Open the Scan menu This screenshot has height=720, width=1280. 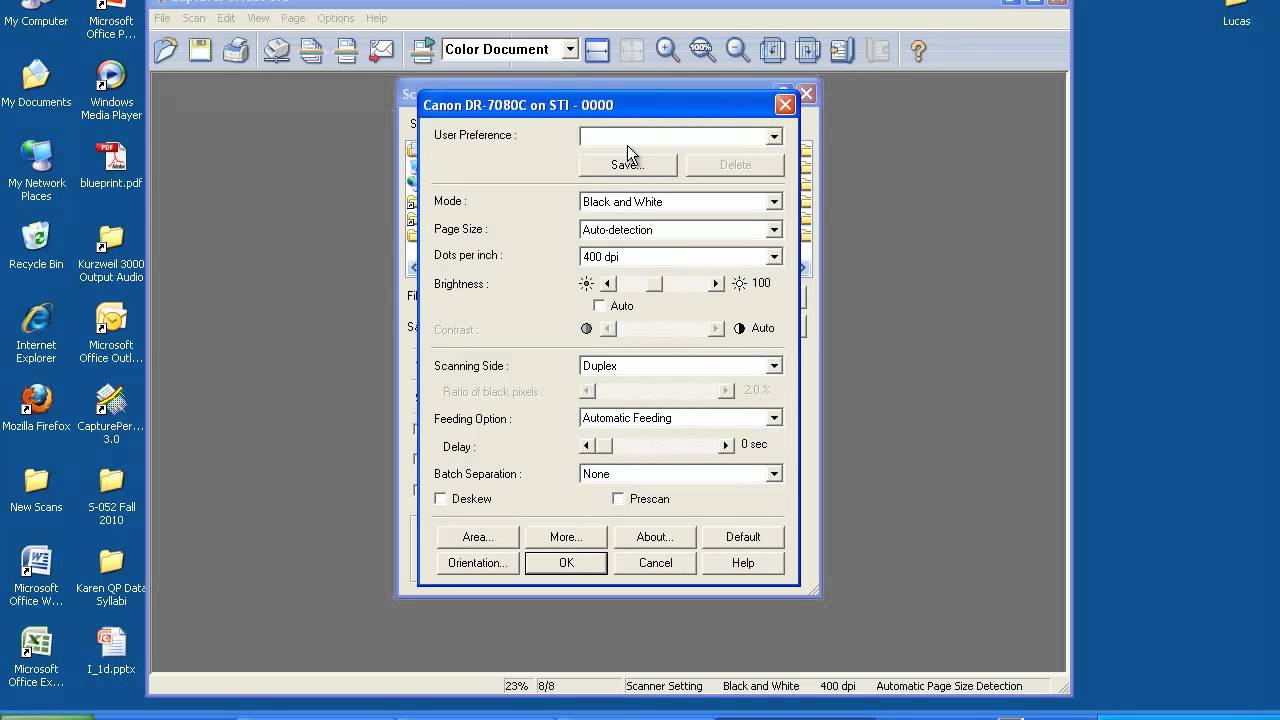(194, 18)
